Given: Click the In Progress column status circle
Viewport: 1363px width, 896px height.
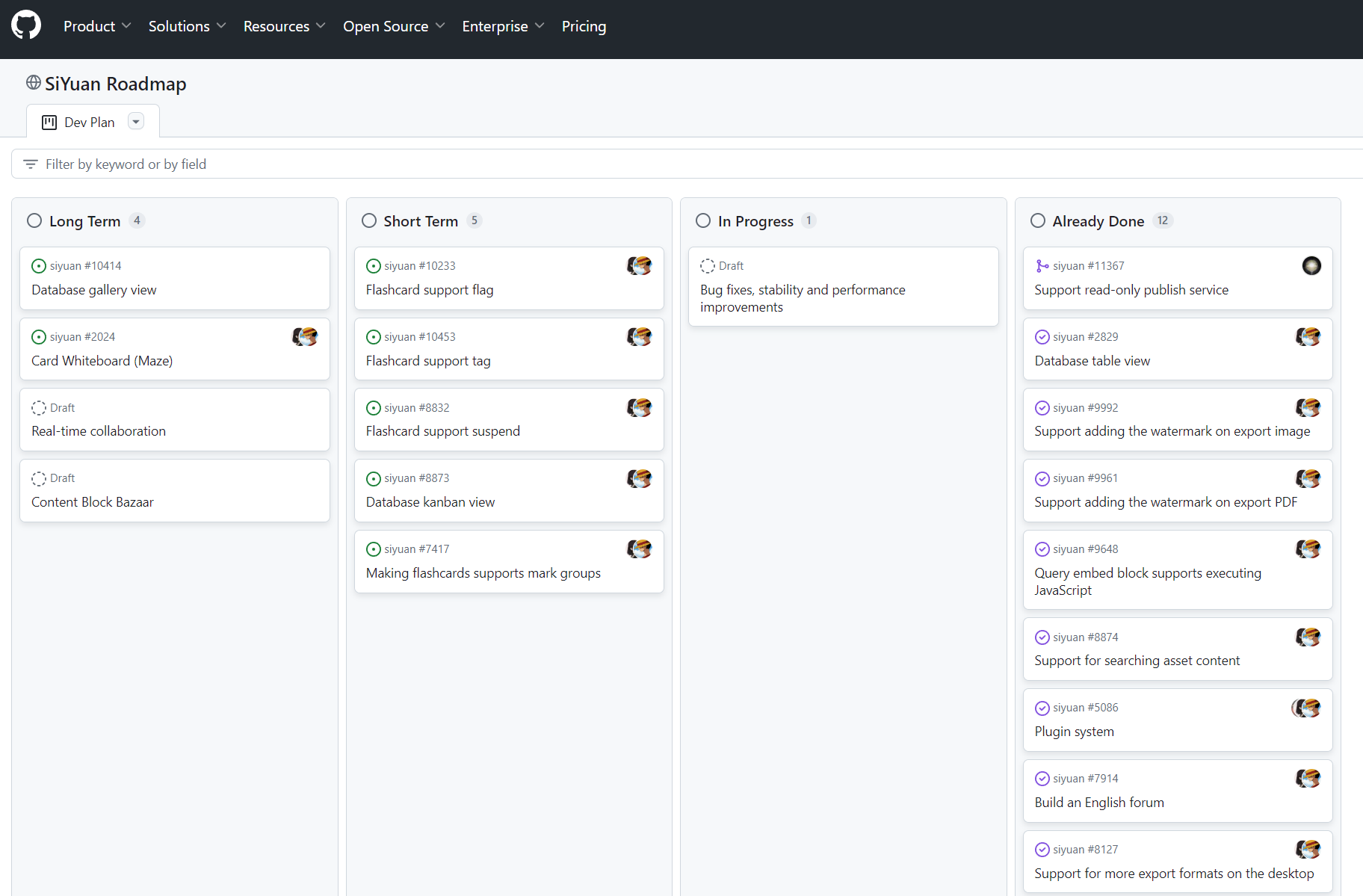Looking at the screenshot, I should (703, 220).
